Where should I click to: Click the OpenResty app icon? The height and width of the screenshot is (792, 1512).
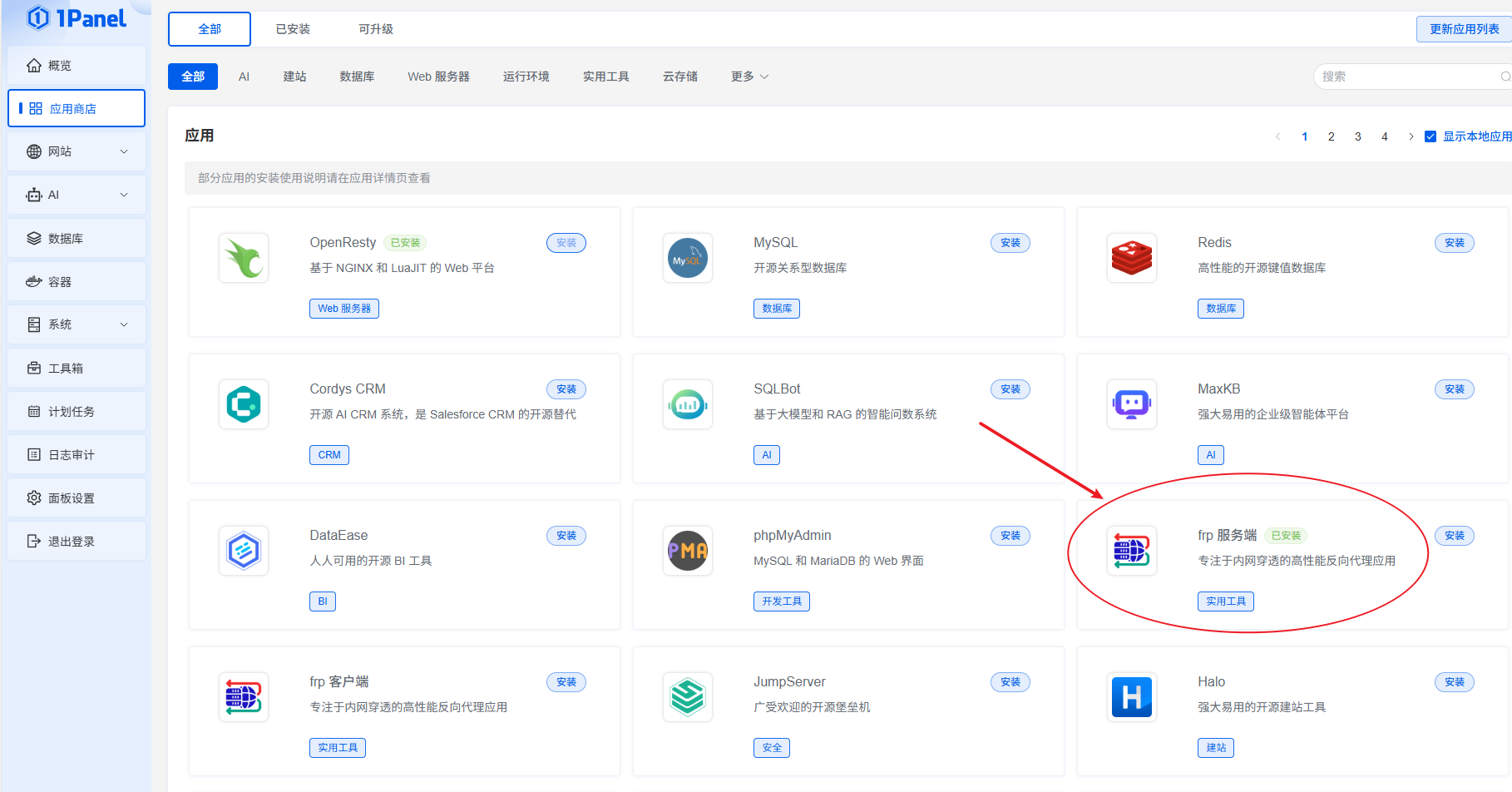coord(244,258)
